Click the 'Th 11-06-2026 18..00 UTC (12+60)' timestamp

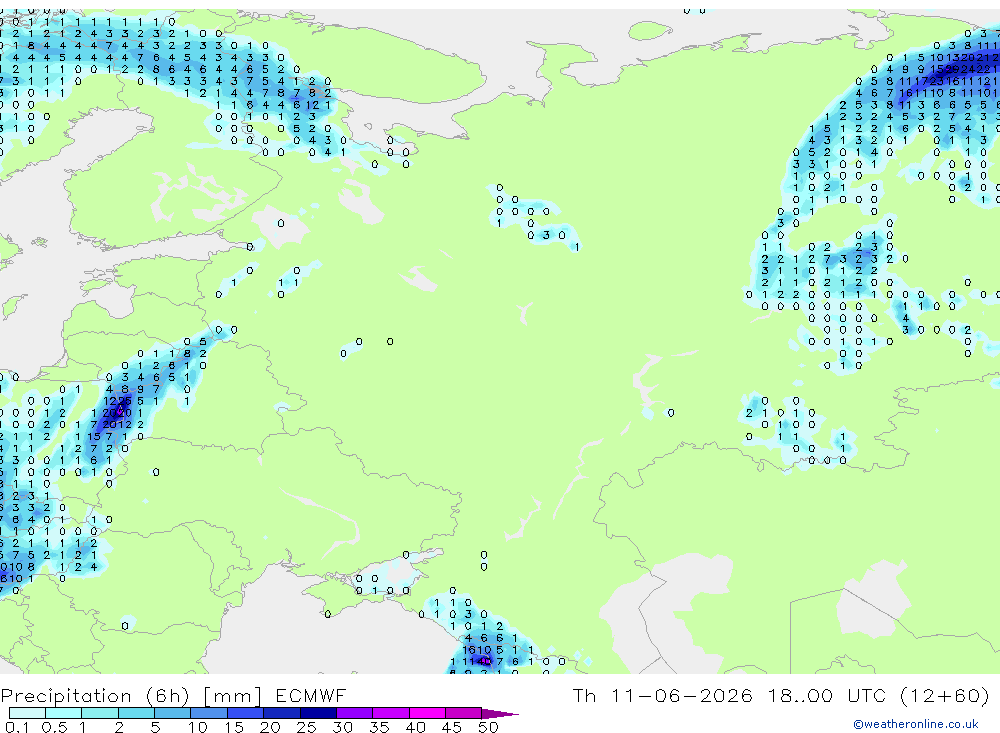(x=781, y=695)
